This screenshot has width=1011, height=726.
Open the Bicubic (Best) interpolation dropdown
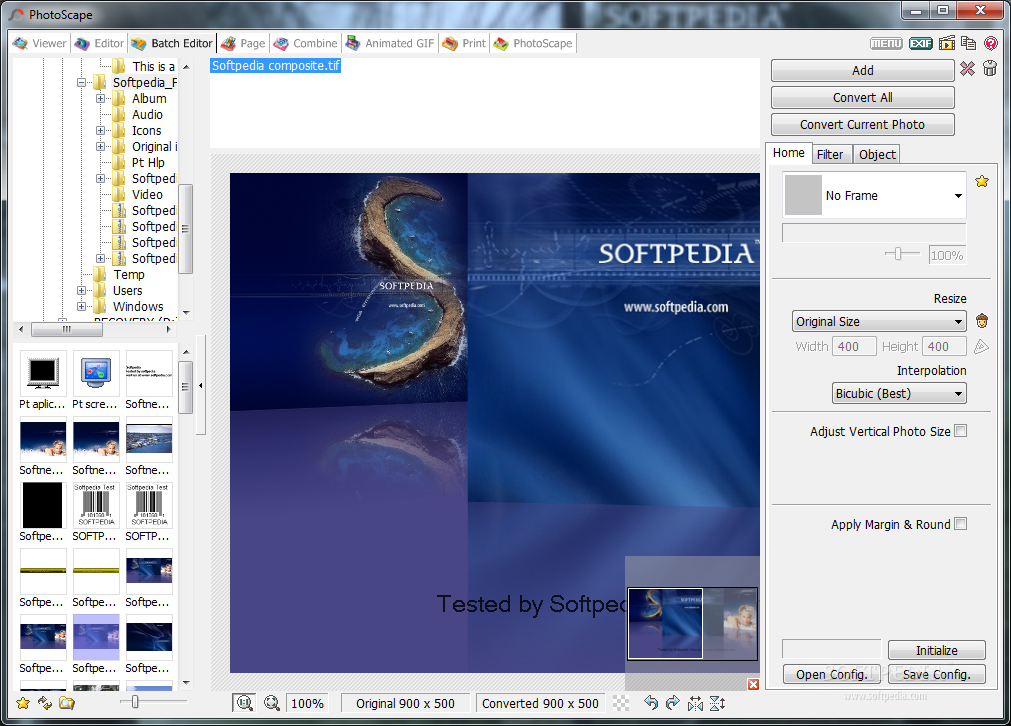899,393
